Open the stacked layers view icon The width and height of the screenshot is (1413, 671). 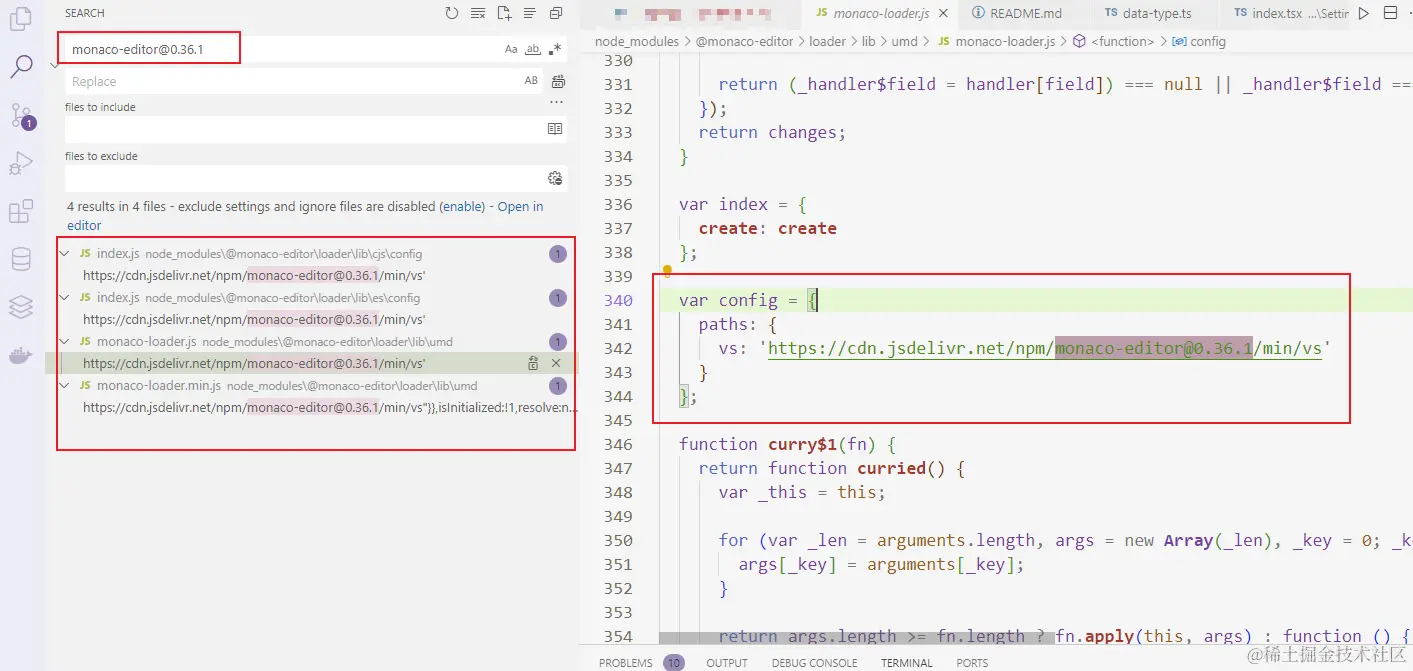[21, 307]
